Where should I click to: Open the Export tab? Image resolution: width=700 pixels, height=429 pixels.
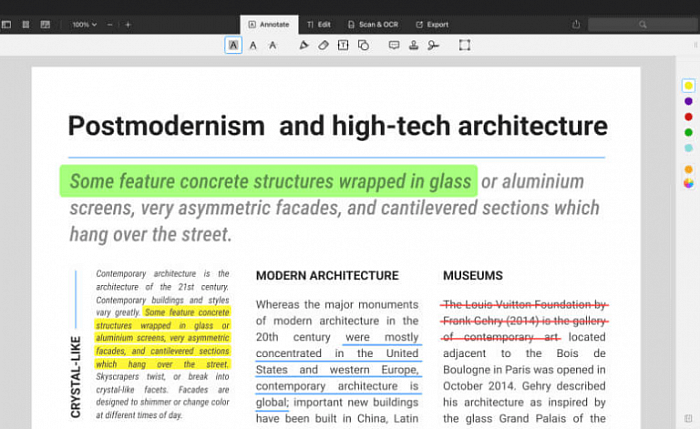432,25
